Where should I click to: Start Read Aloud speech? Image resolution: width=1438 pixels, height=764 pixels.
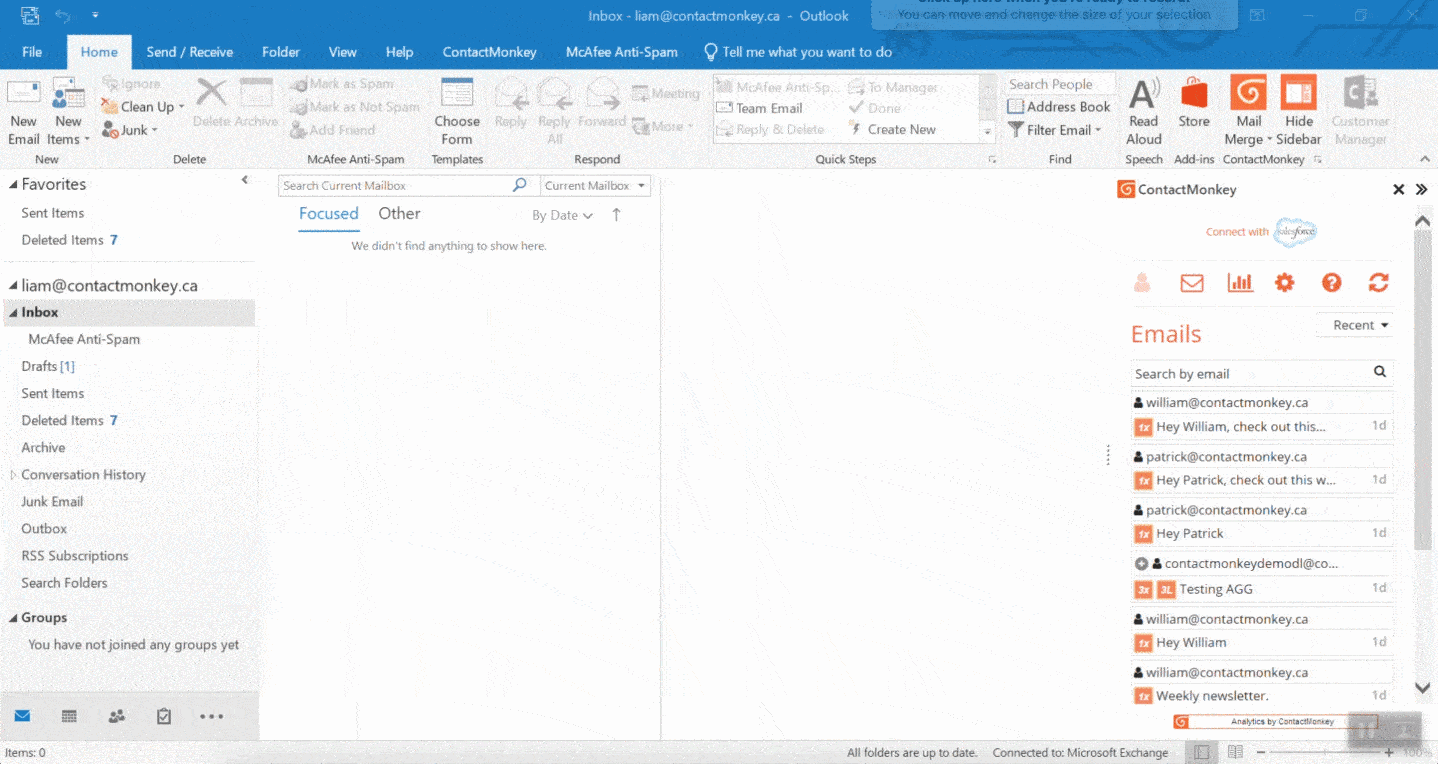pyautogui.click(x=1143, y=112)
